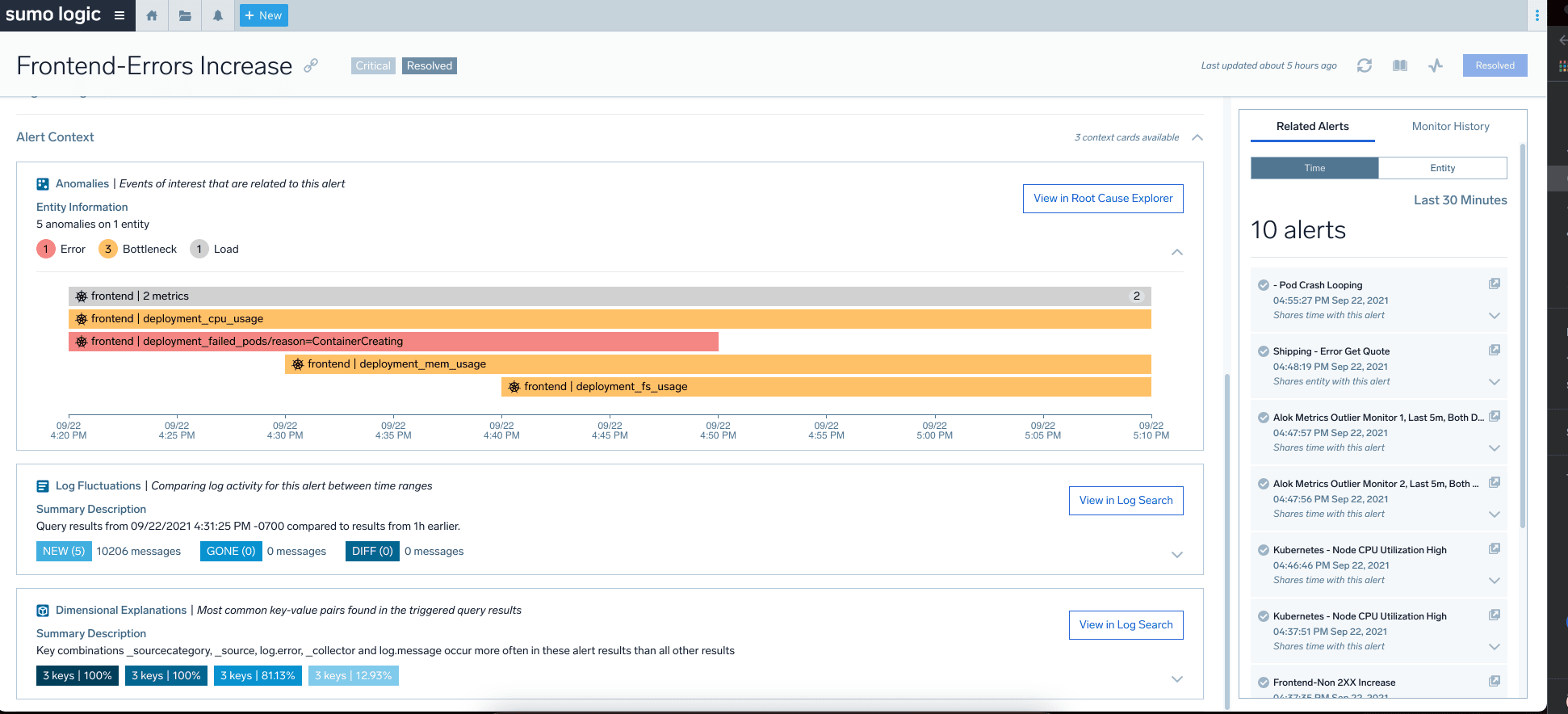1568x714 pixels.
Task: Expand the Log Fluctuations card
Action: click(1177, 555)
